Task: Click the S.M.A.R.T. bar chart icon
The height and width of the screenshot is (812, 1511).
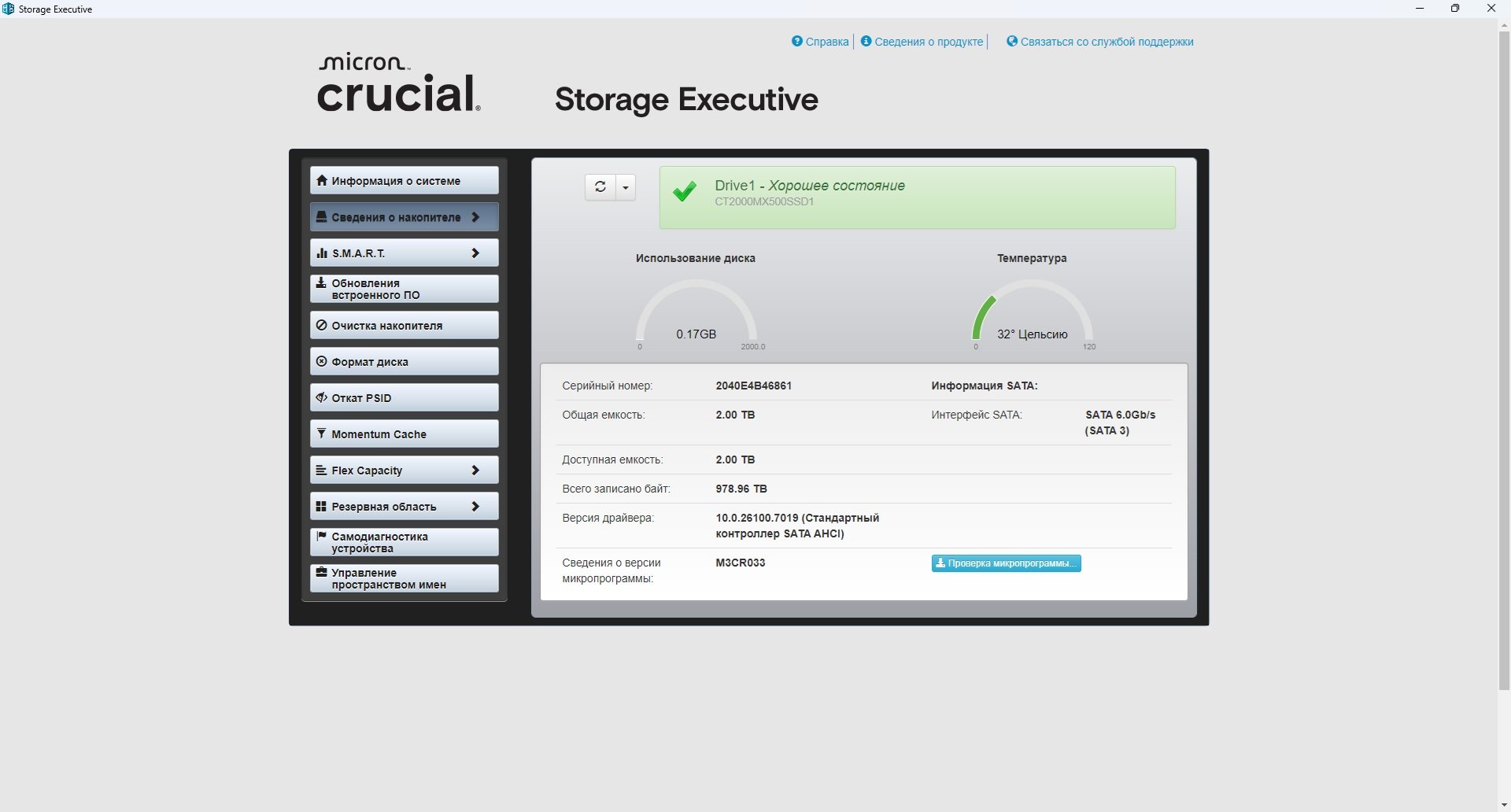Action: [321, 253]
